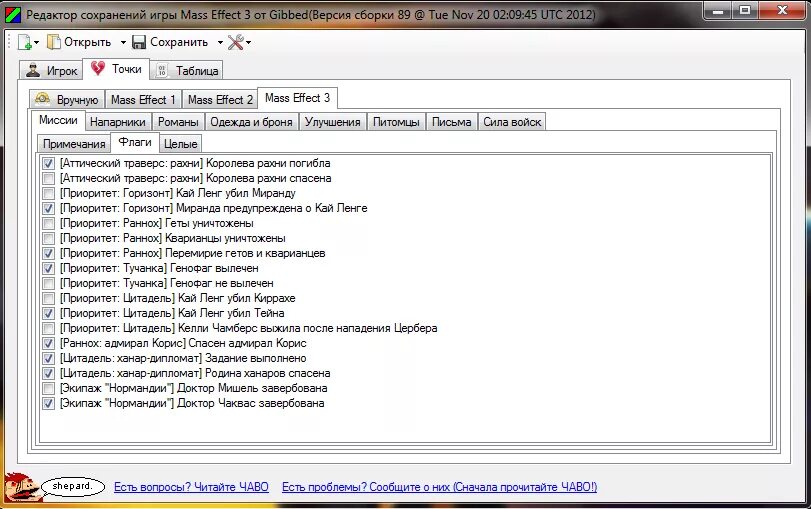The height and width of the screenshot is (509, 811).
Task: Check Кварианцы уничтожены flag
Action: [x=49, y=238]
